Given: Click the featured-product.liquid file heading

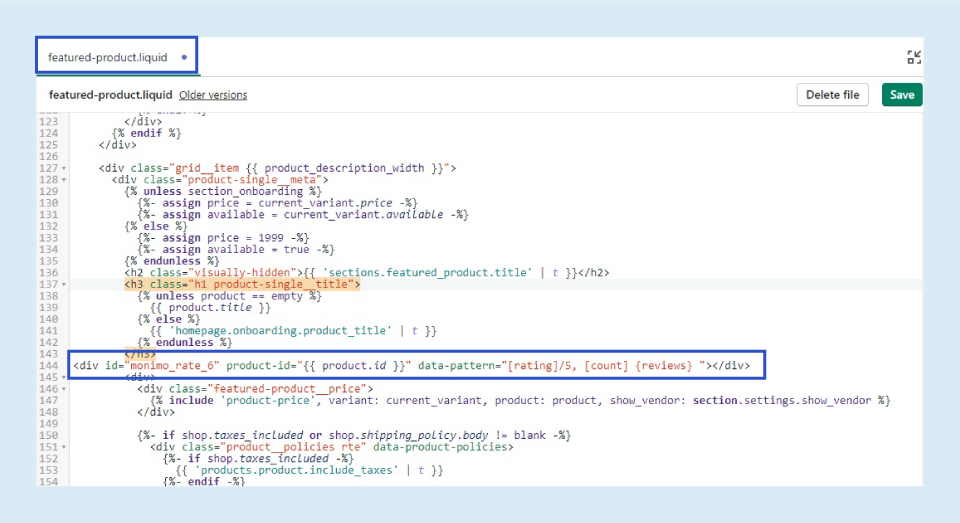Looking at the screenshot, I should tap(110, 95).
